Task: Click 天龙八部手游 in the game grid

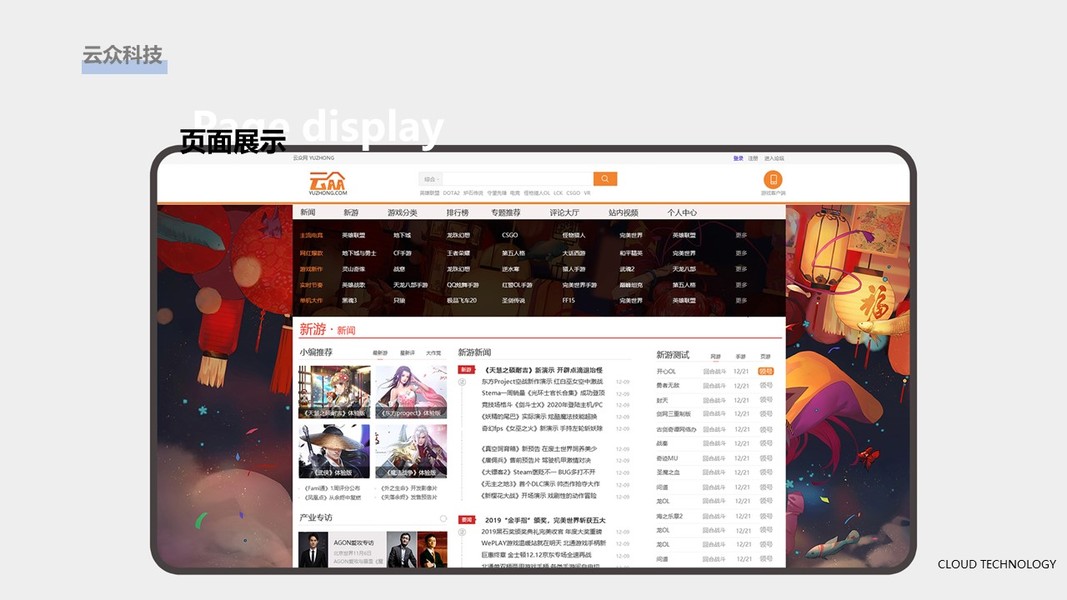Action: coord(410,285)
